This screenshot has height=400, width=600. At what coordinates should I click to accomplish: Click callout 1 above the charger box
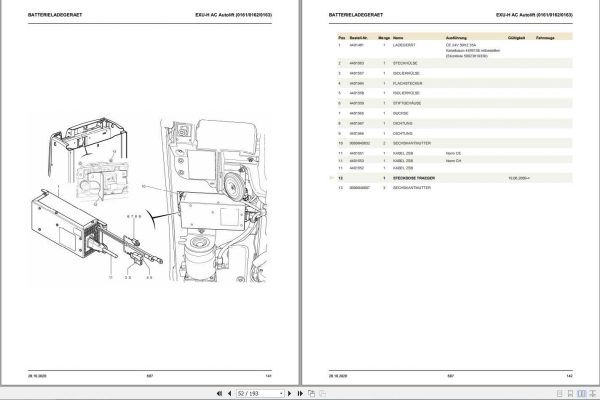point(58,187)
